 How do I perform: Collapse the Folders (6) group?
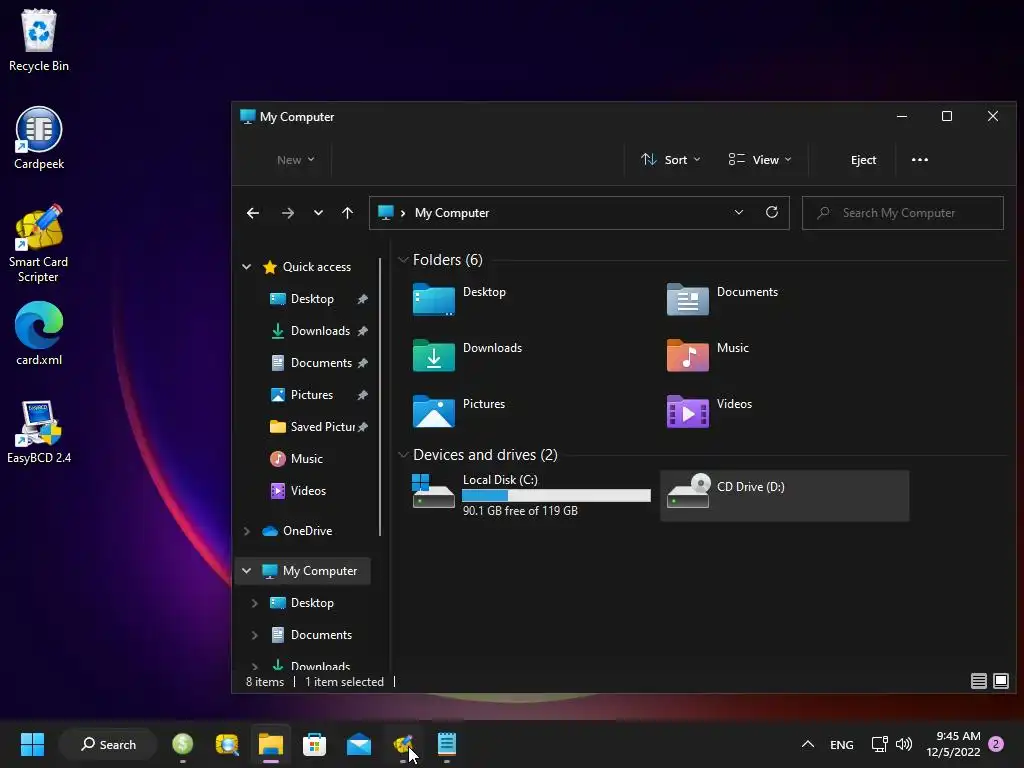click(x=403, y=259)
